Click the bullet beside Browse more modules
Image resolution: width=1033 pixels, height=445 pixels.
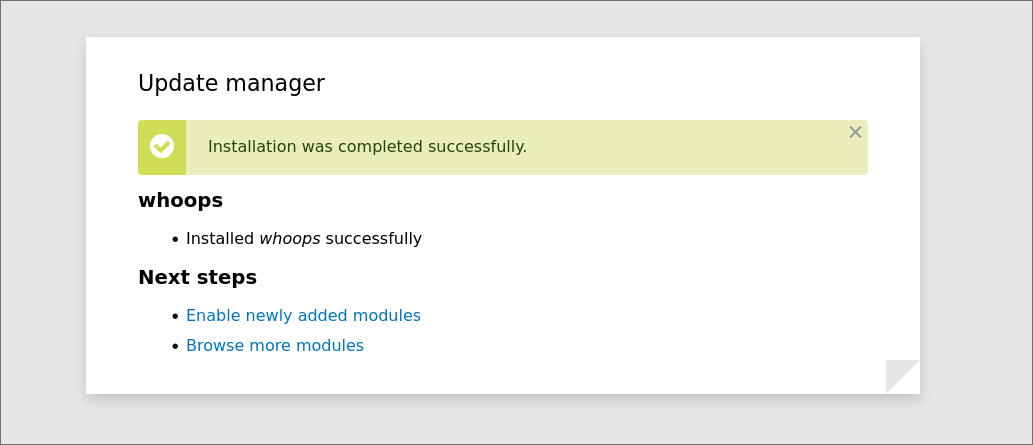click(x=175, y=347)
